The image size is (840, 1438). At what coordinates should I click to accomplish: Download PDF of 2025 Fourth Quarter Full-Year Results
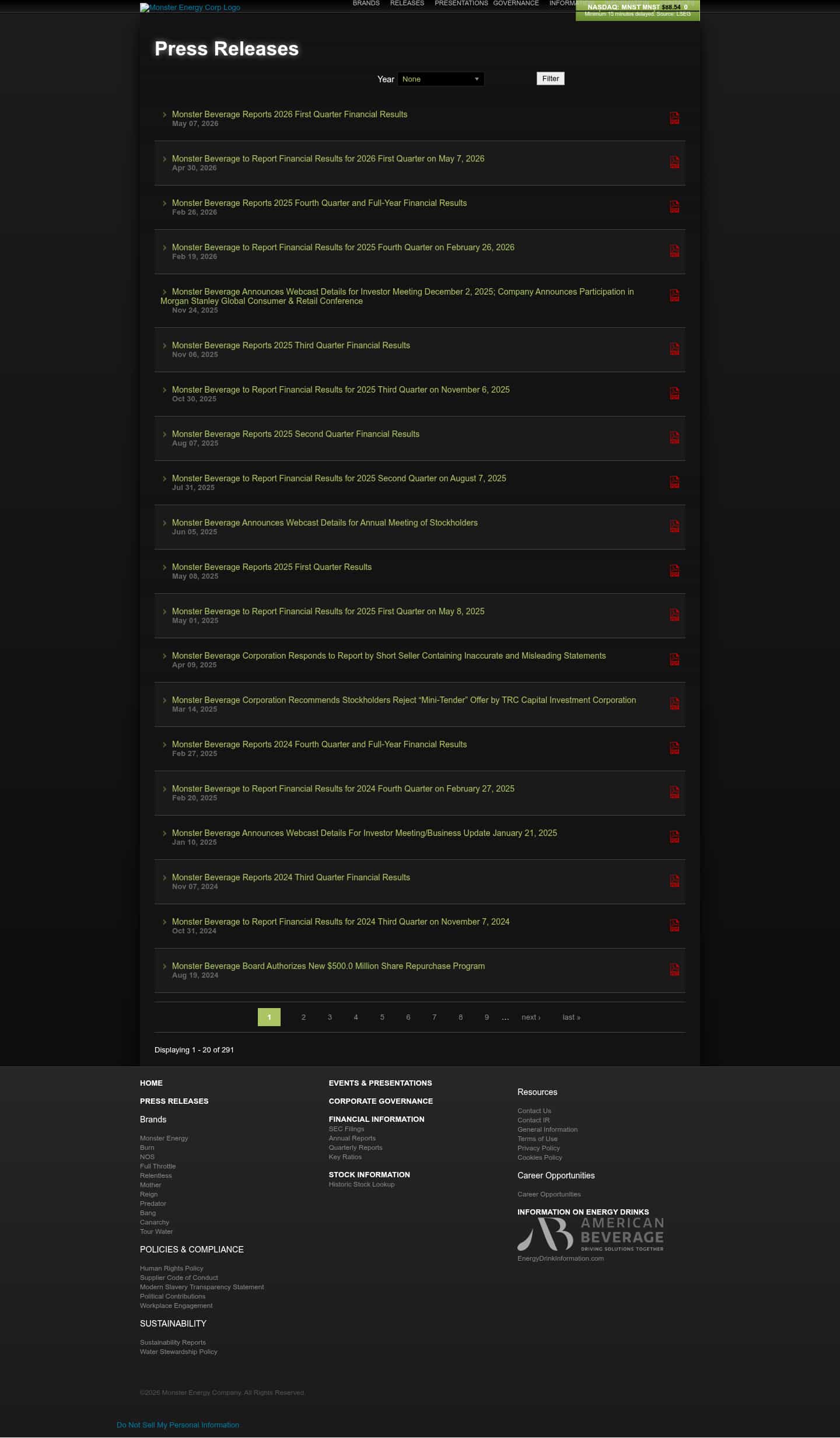pyautogui.click(x=674, y=207)
